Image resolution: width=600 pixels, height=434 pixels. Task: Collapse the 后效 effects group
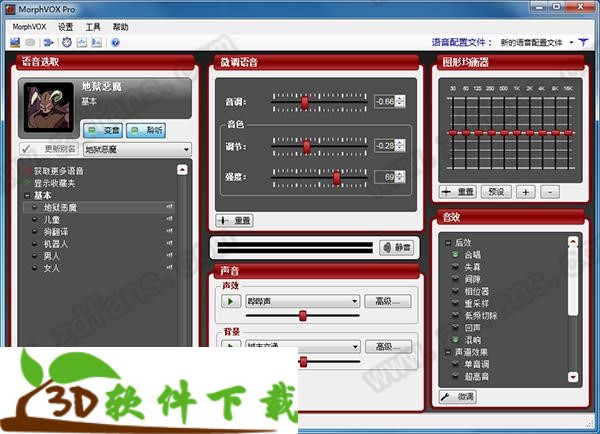(x=448, y=243)
